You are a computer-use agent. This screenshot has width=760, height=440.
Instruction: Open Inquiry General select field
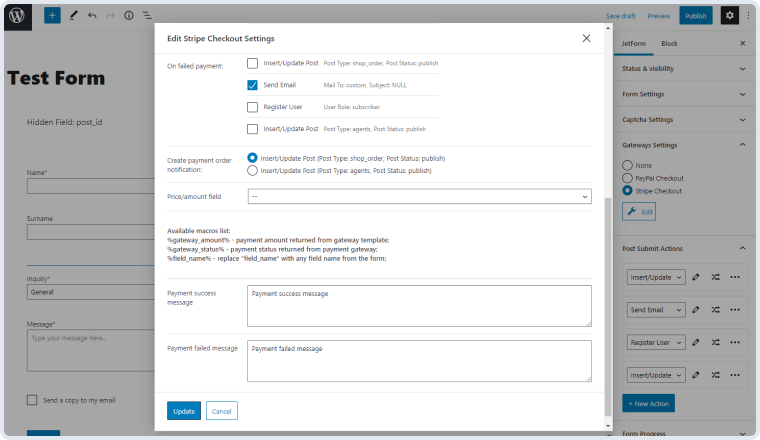point(91,292)
